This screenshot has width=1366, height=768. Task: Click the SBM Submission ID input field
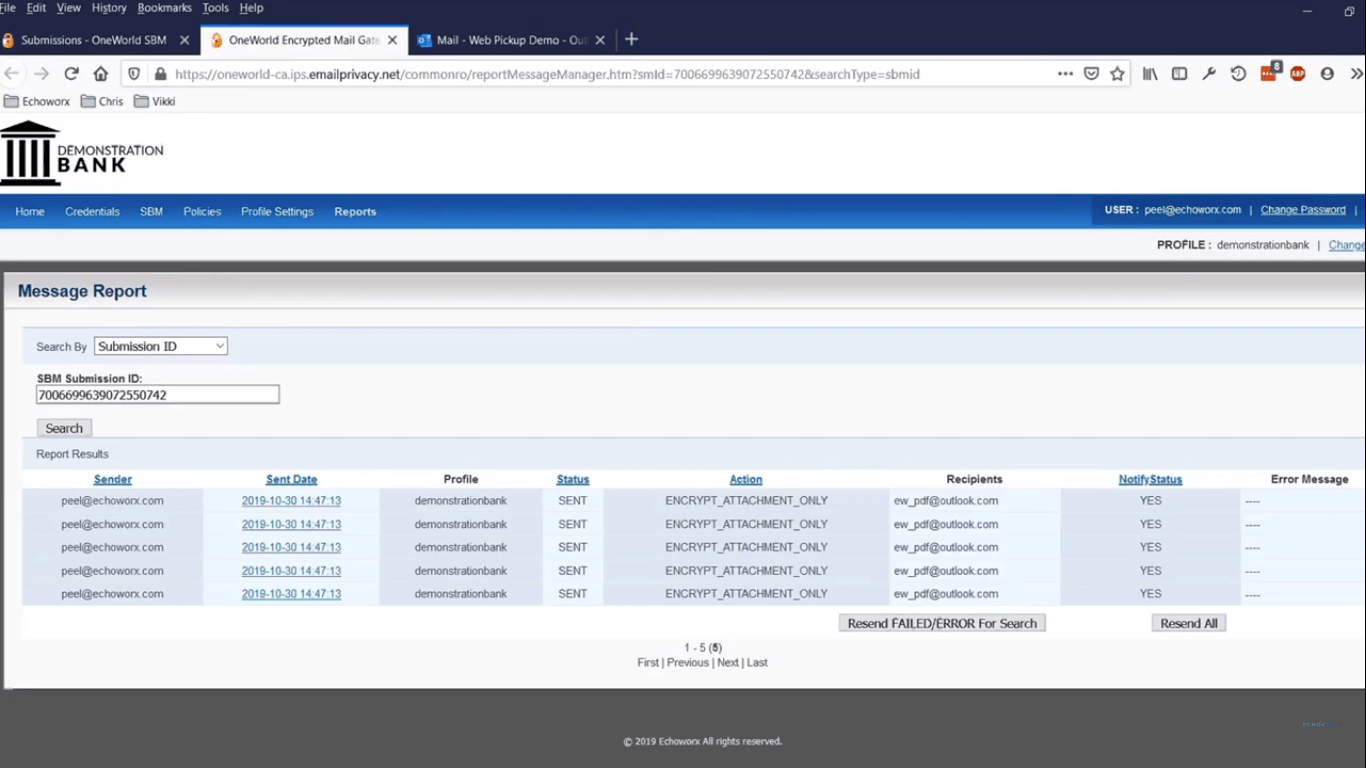pyautogui.click(x=157, y=394)
